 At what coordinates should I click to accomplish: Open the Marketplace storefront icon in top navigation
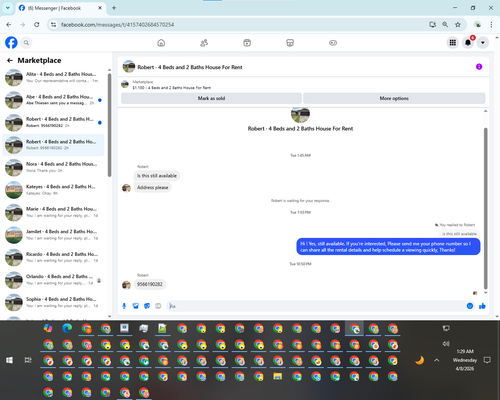pyautogui.click(x=290, y=43)
